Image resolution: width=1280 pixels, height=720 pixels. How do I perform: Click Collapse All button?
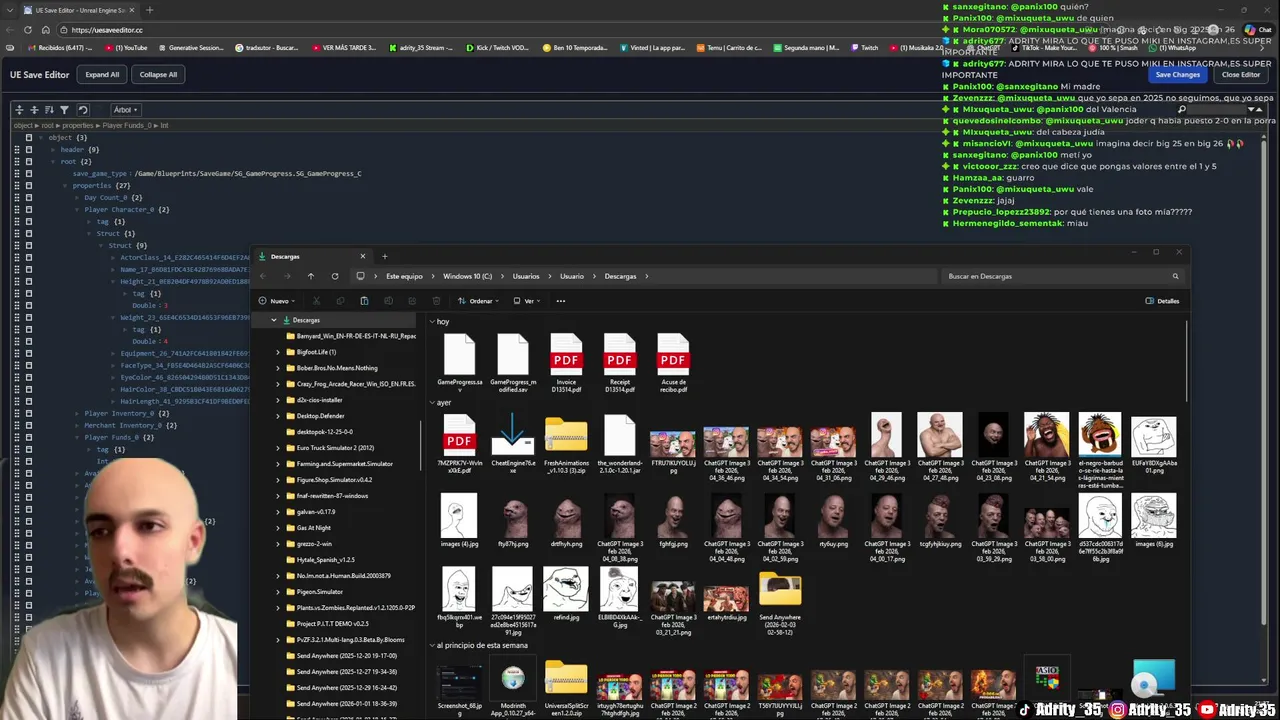tap(158, 74)
